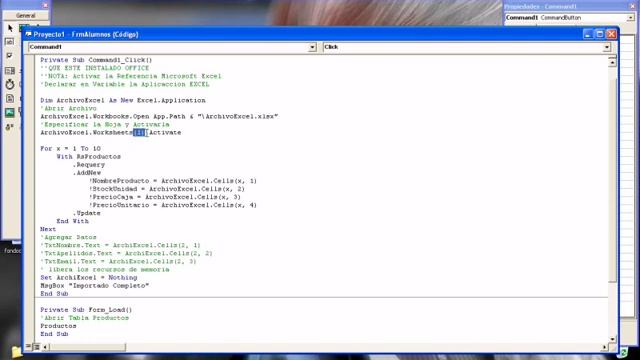
Task: Click the 'Agregar Datos' comment line
Action: (x=69, y=237)
